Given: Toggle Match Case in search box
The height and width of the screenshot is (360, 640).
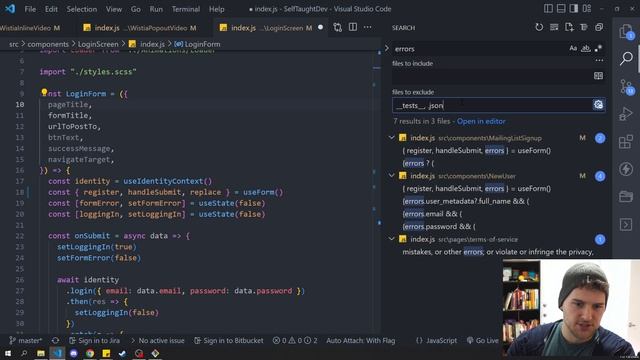Looking at the screenshot, I should [x=573, y=49].
